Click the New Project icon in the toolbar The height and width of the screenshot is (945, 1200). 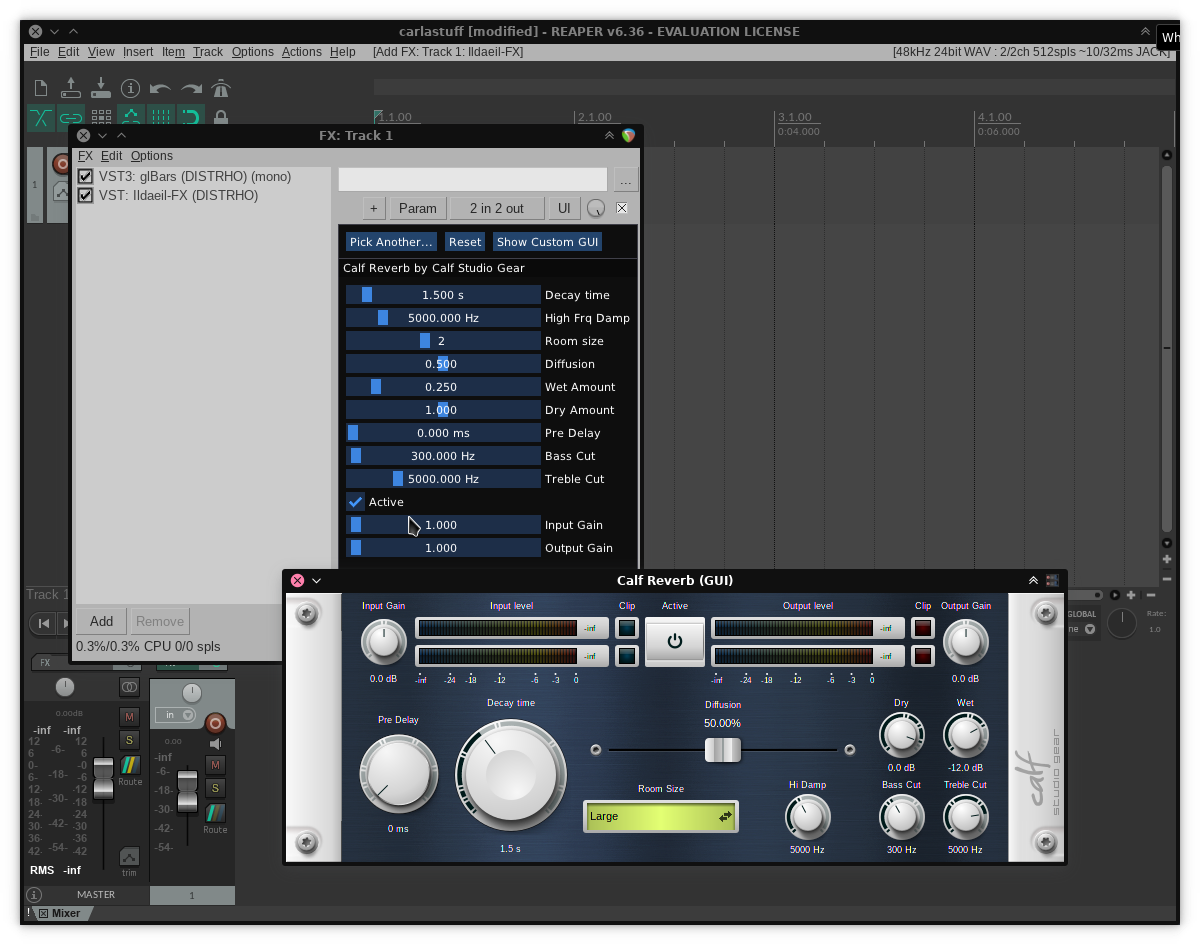(x=41, y=88)
